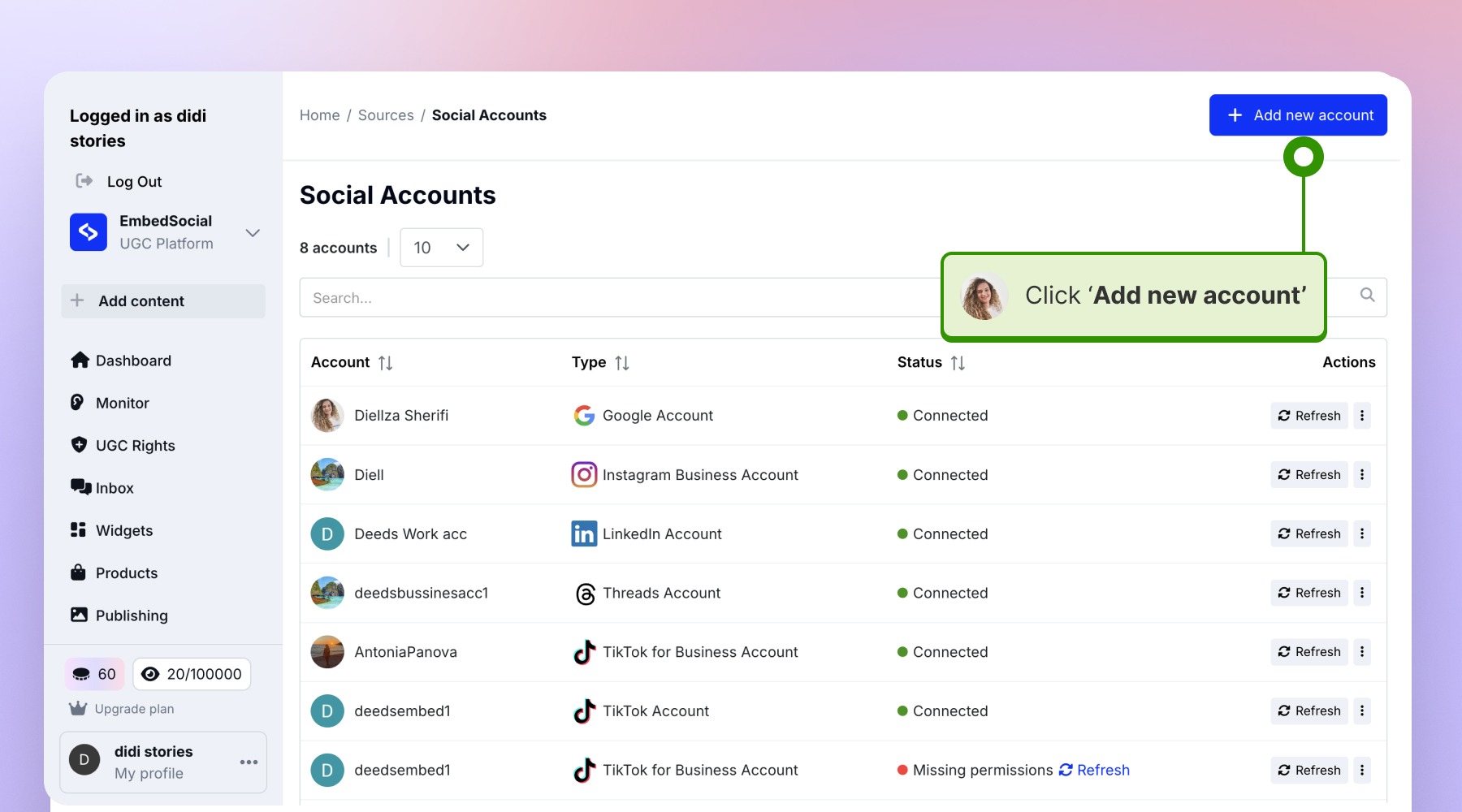Open more options for deedsbussinesacc1 row

point(1362,593)
